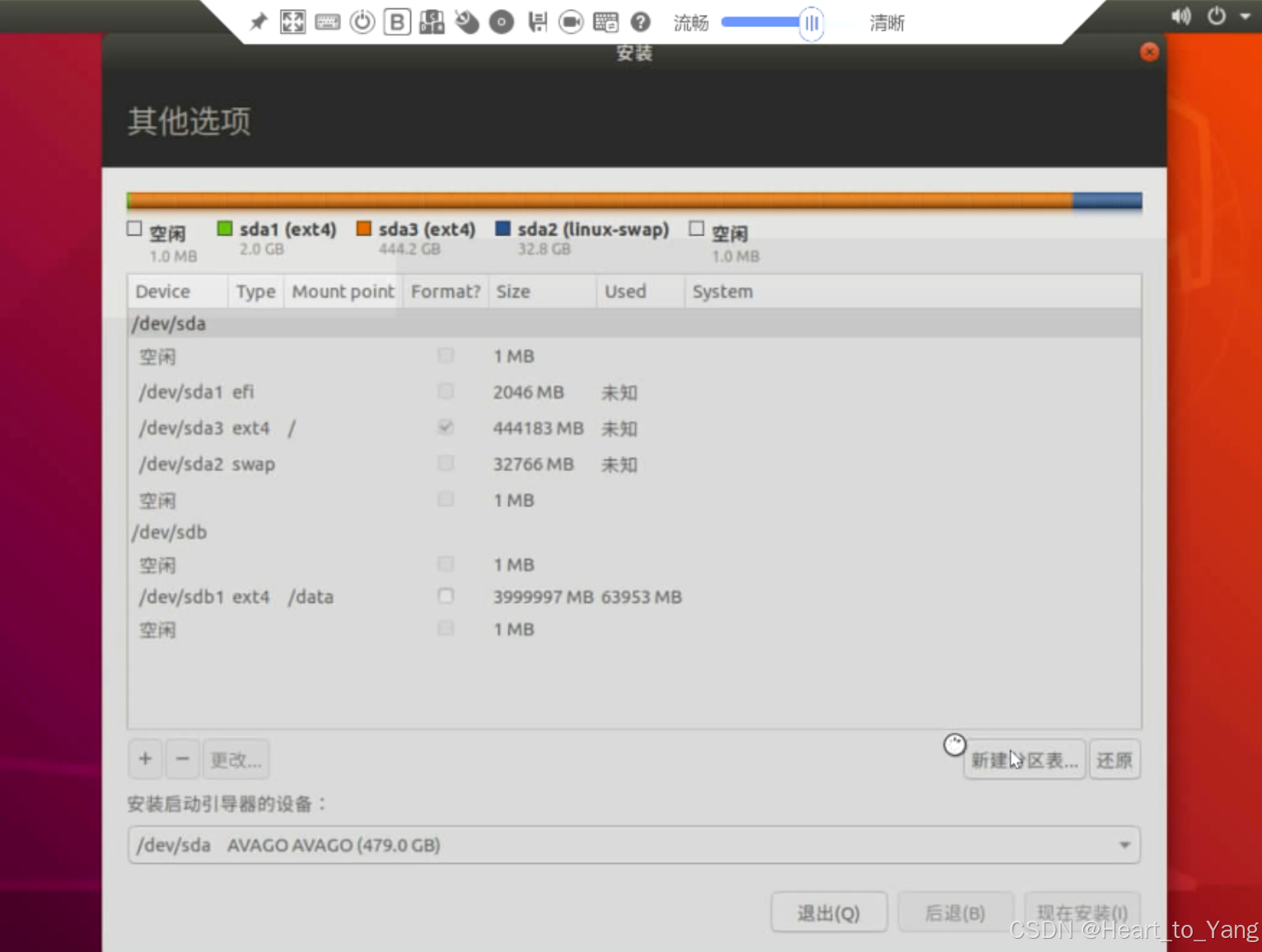This screenshot has width=1262, height=952.
Task: Toggle format checkbox for /dev/sdb1
Action: (x=446, y=596)
